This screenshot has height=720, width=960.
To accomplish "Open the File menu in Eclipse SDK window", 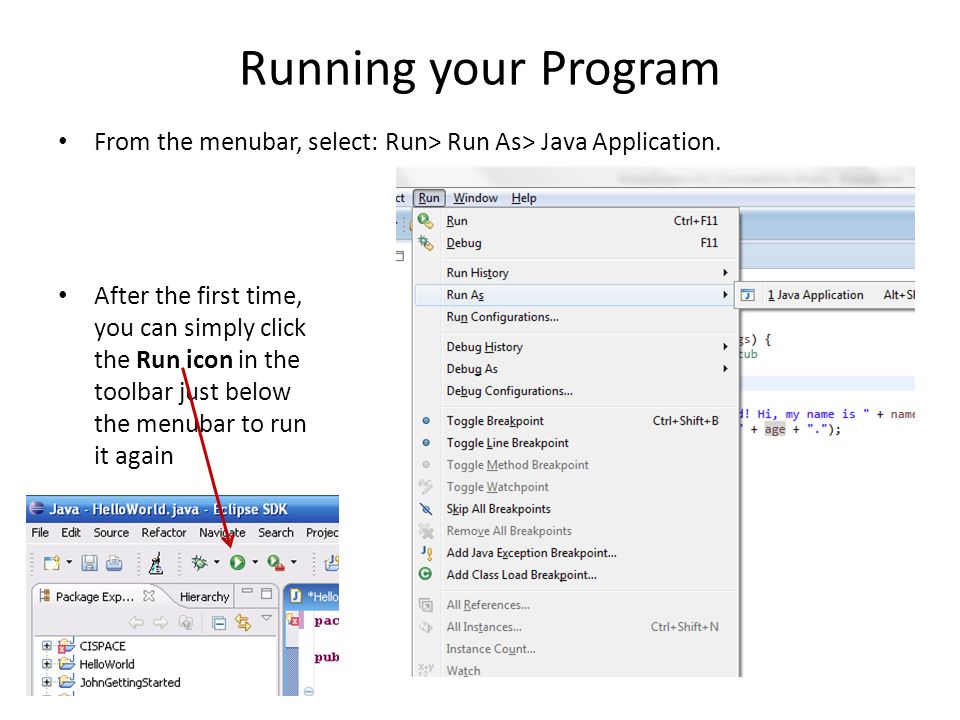I will 40,533.
